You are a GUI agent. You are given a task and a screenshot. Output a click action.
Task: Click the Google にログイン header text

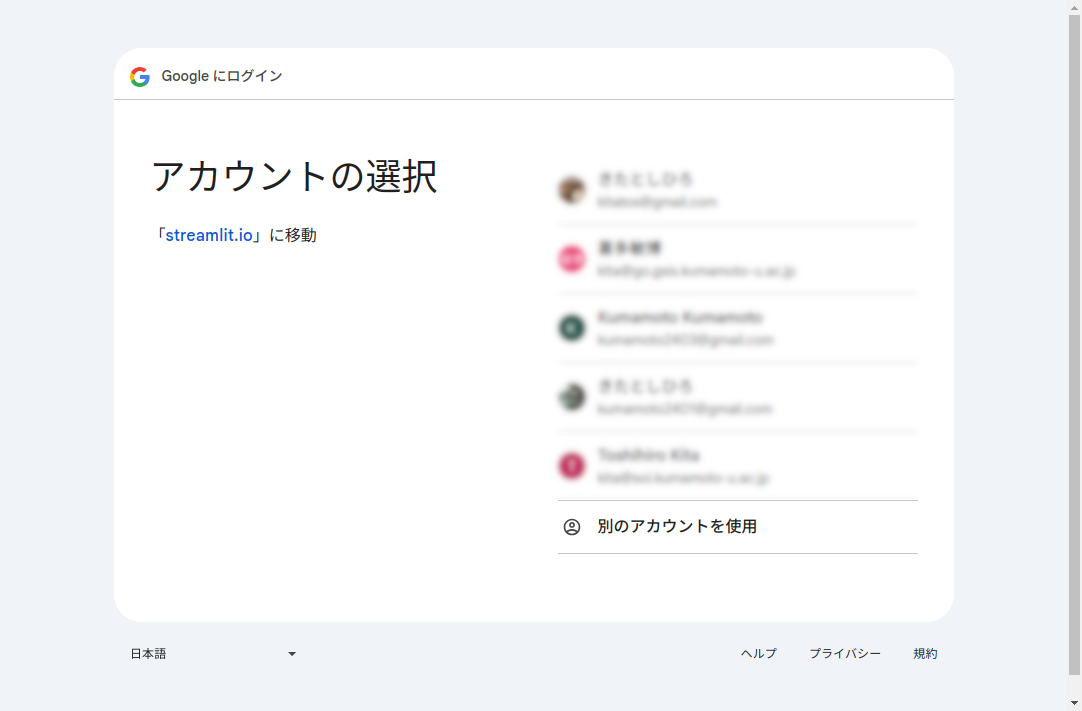click(x=222, y=77)
